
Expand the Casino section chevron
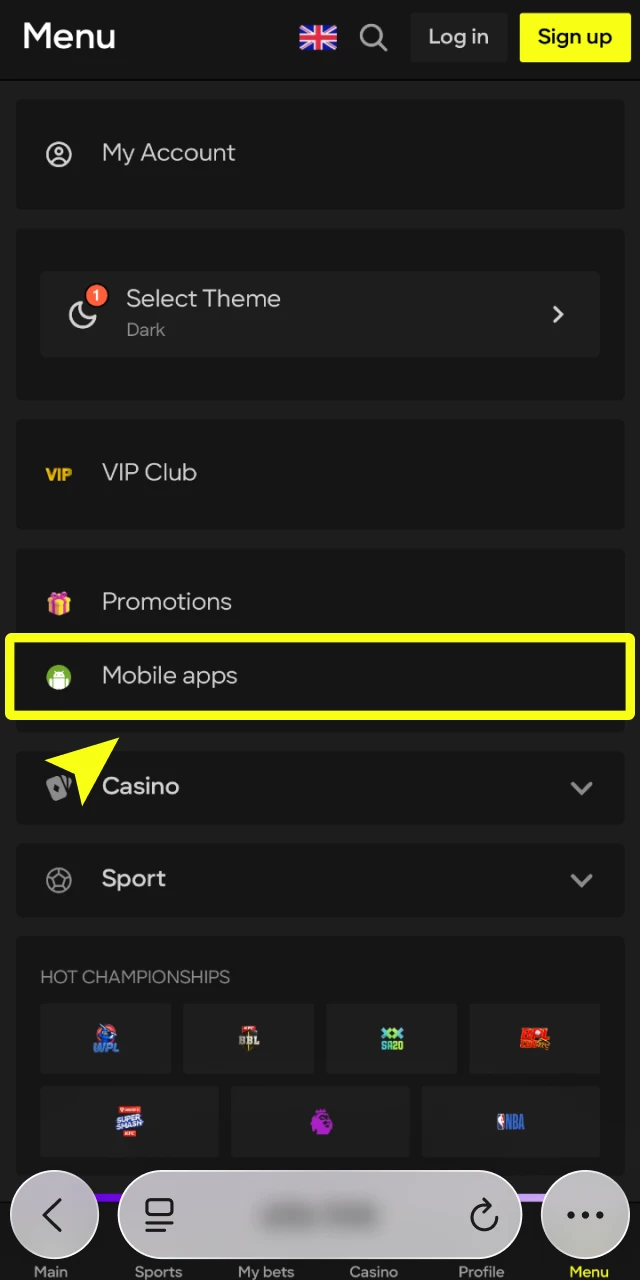581,788
